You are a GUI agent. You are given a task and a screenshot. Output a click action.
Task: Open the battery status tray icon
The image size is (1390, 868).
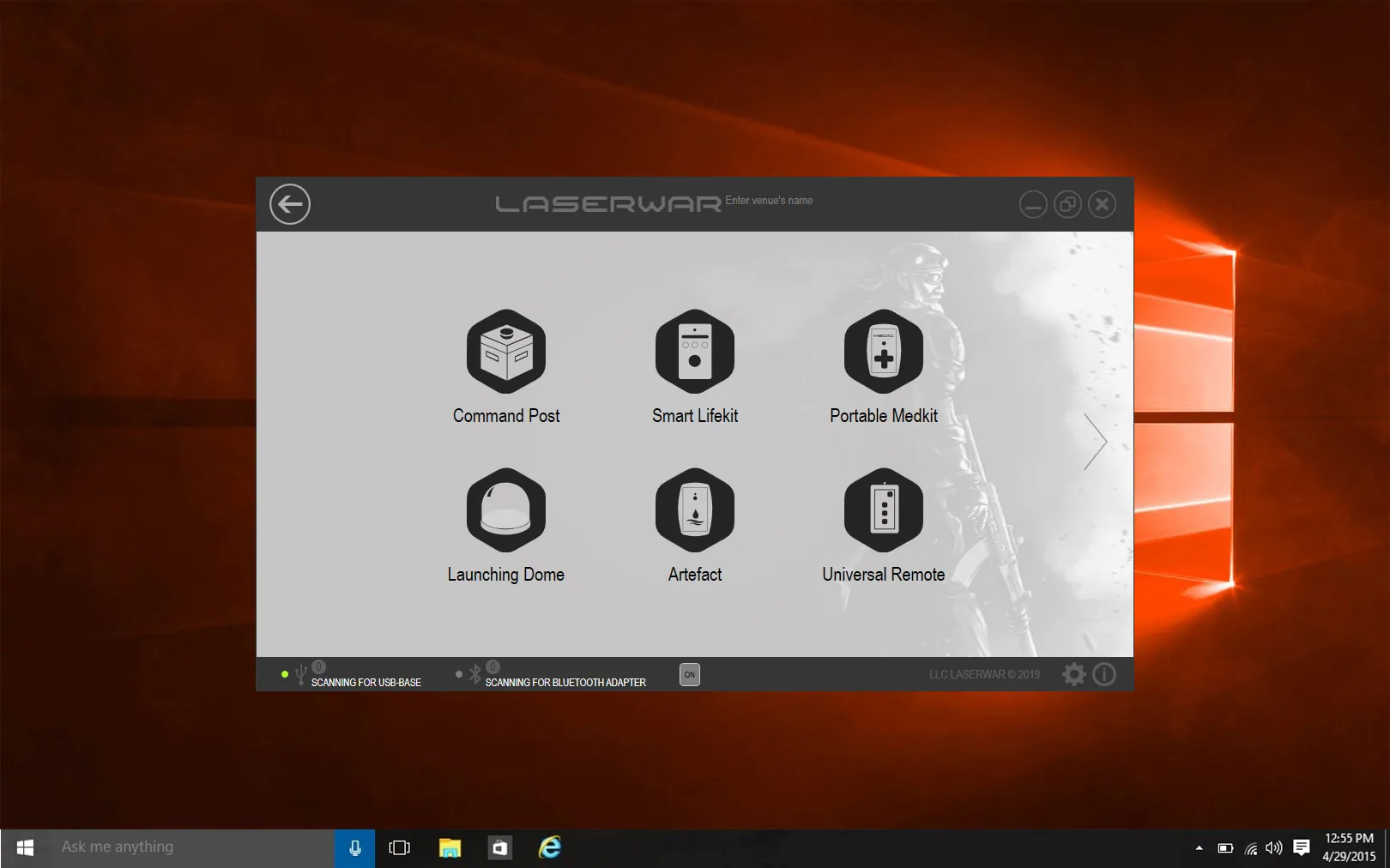pos(1225,848)
